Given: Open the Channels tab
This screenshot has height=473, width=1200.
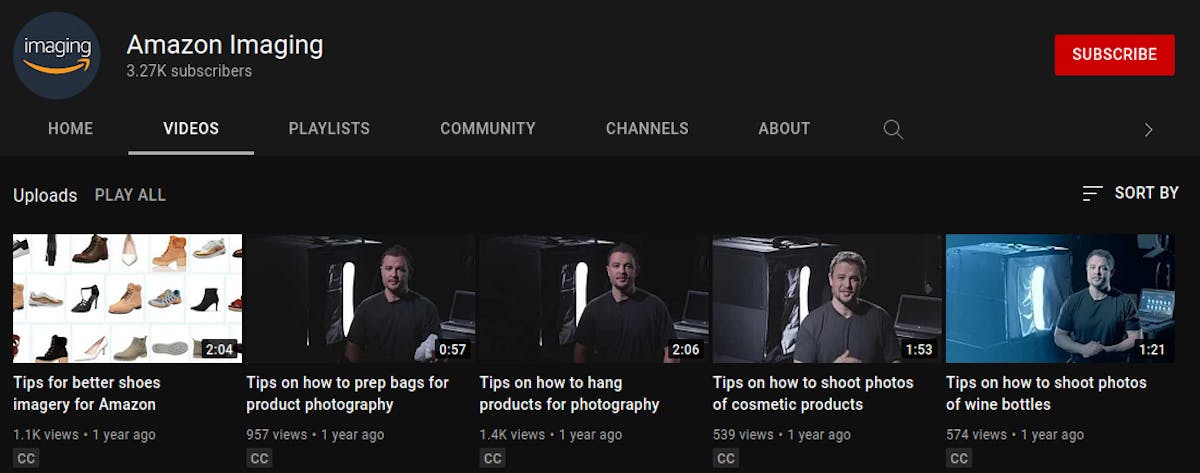Looking at the screenshot, I should tap(647, 129).
